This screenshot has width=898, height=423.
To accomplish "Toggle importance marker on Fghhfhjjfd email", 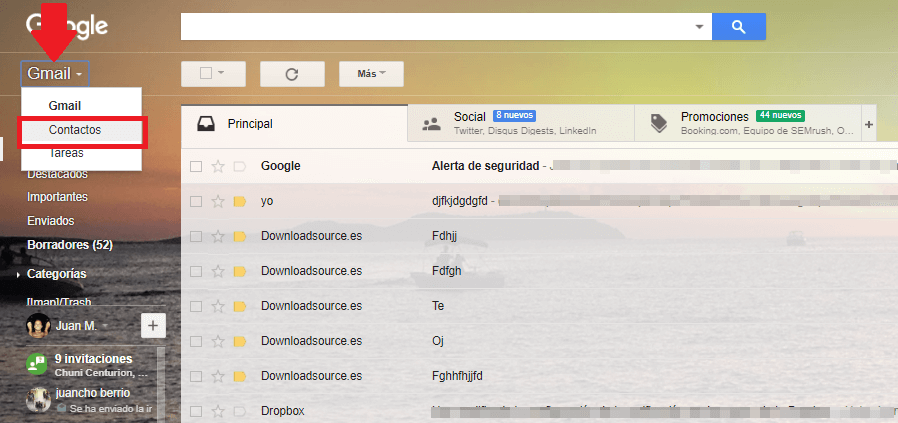I will [x=239, y=376].
